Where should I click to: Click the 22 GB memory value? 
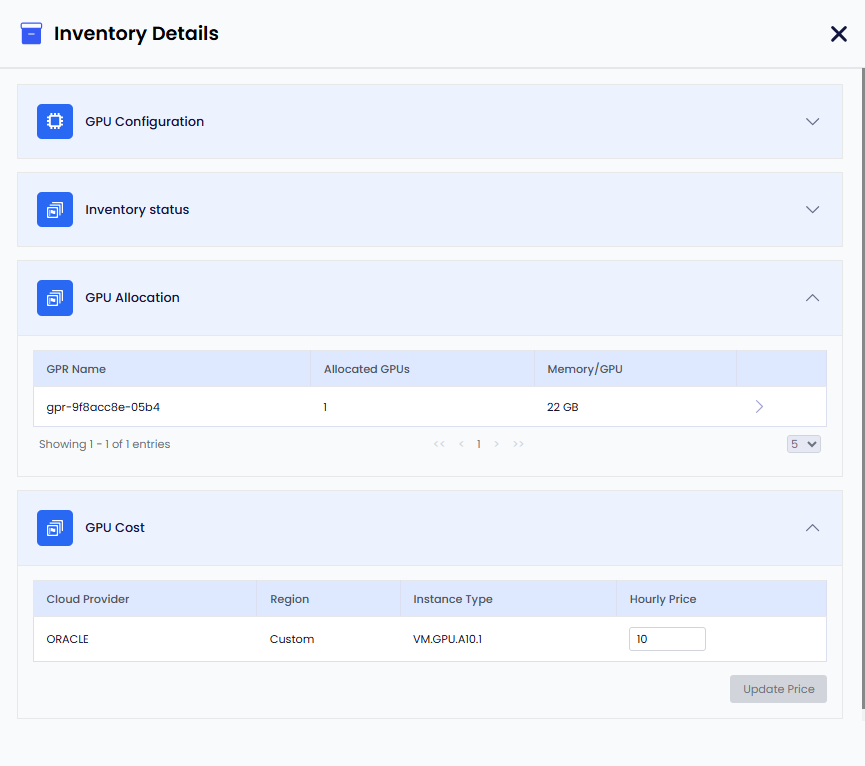563,407
